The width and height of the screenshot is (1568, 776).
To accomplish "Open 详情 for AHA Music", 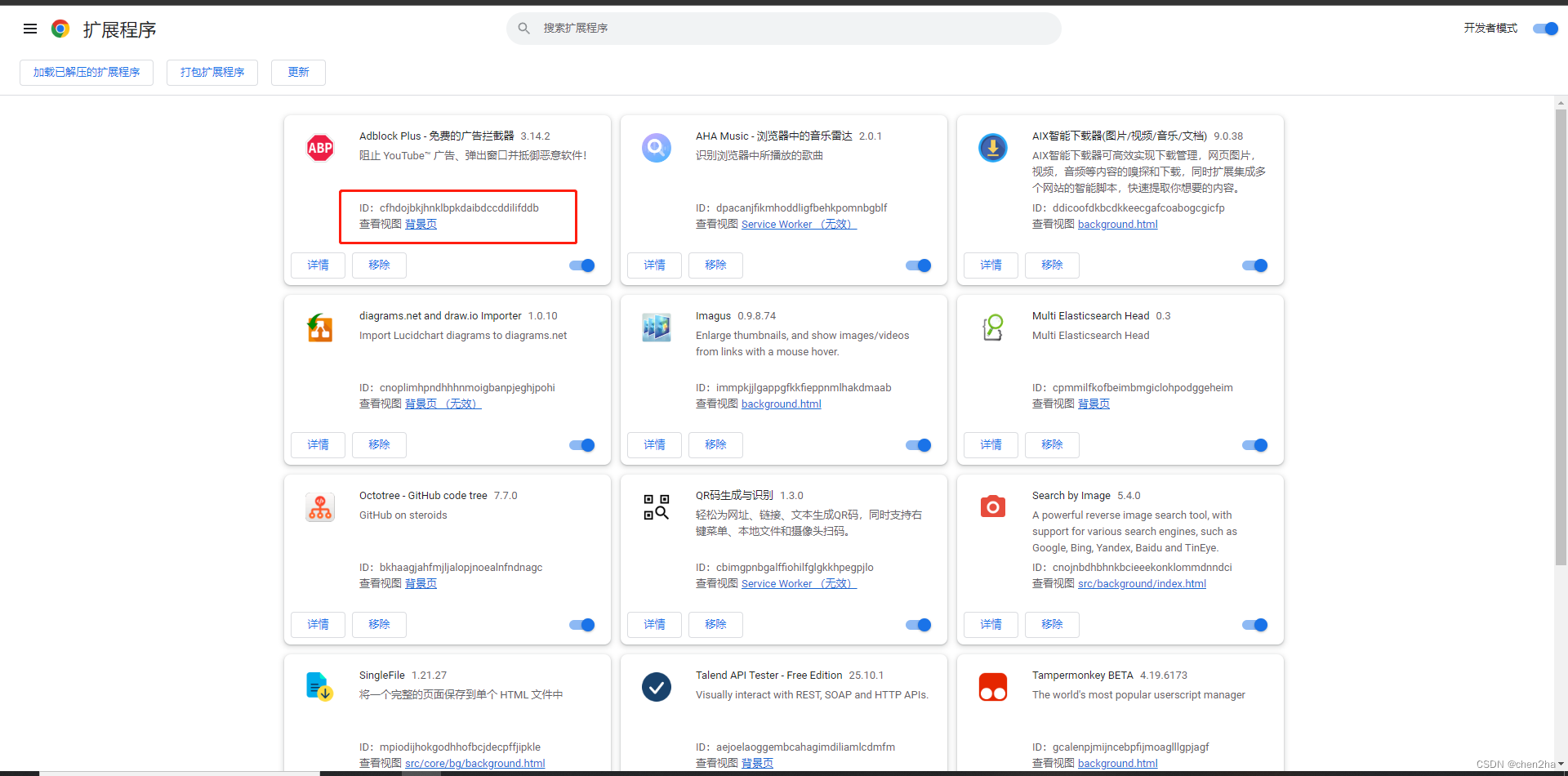I will click(x=654, y=265).
